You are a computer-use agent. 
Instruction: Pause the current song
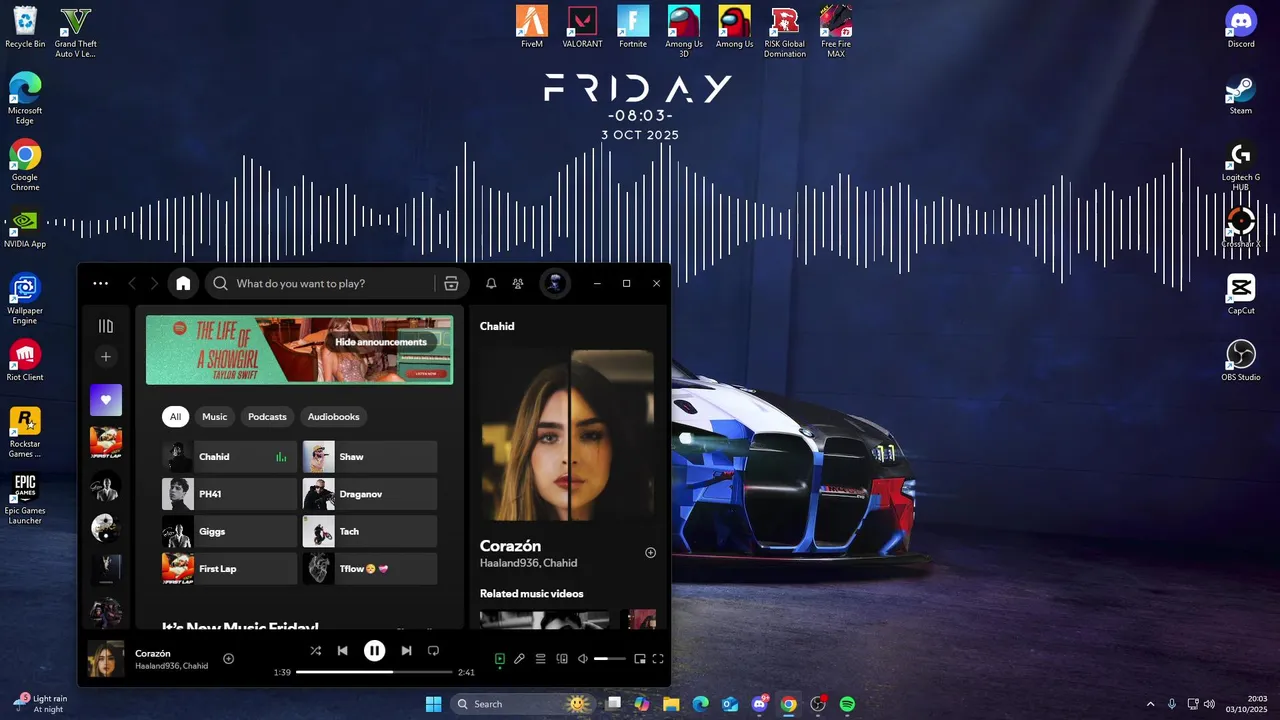coord(374,651)
